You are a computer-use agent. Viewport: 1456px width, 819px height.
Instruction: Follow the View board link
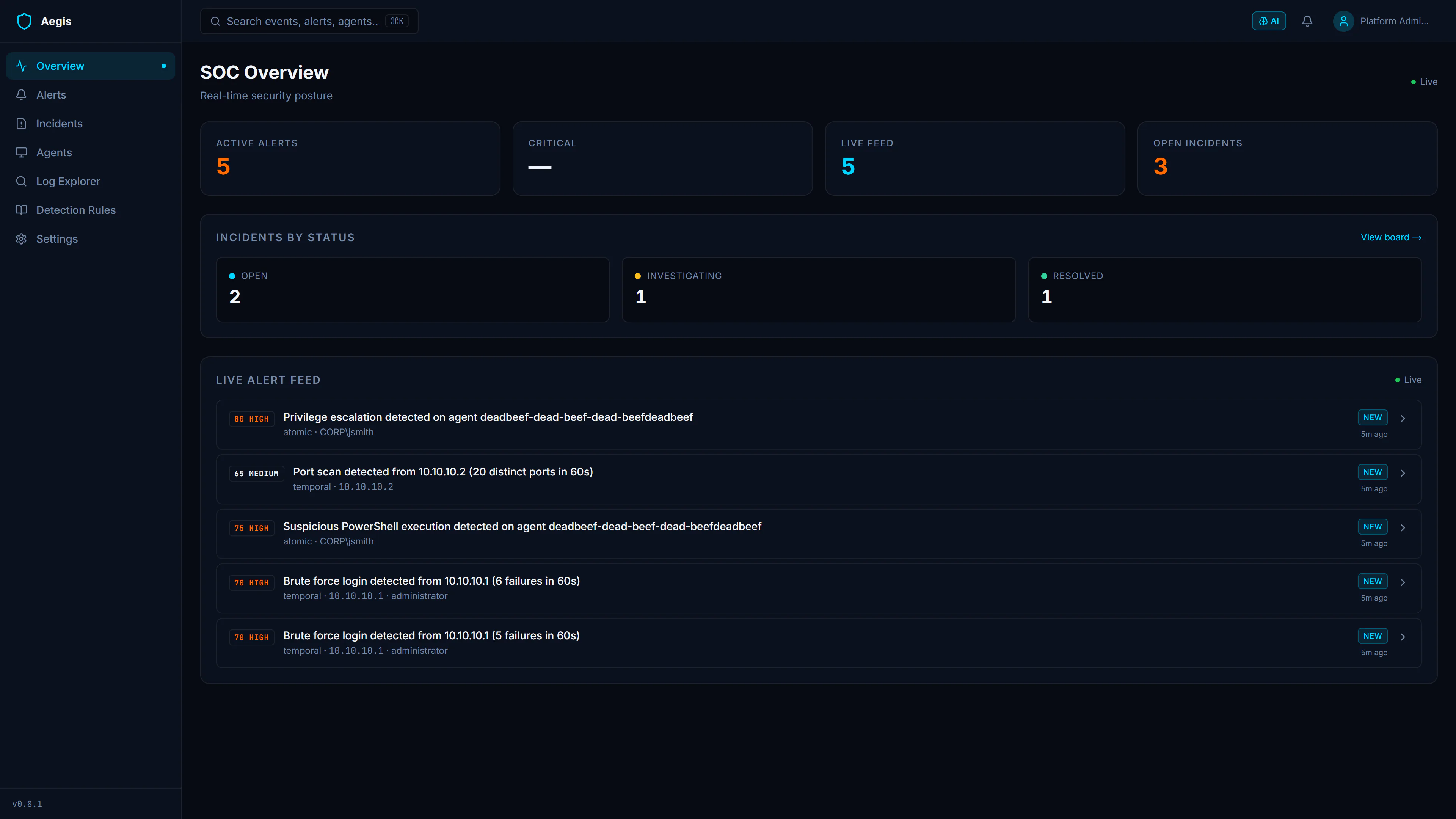click(1391, 237)
